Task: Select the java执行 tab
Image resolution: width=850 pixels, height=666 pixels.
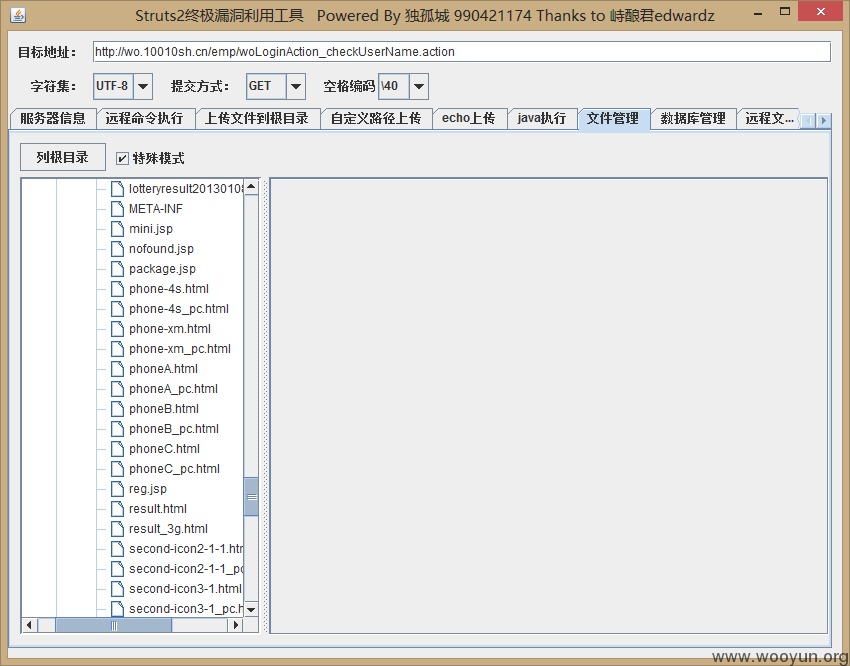Action: [542, 119]
